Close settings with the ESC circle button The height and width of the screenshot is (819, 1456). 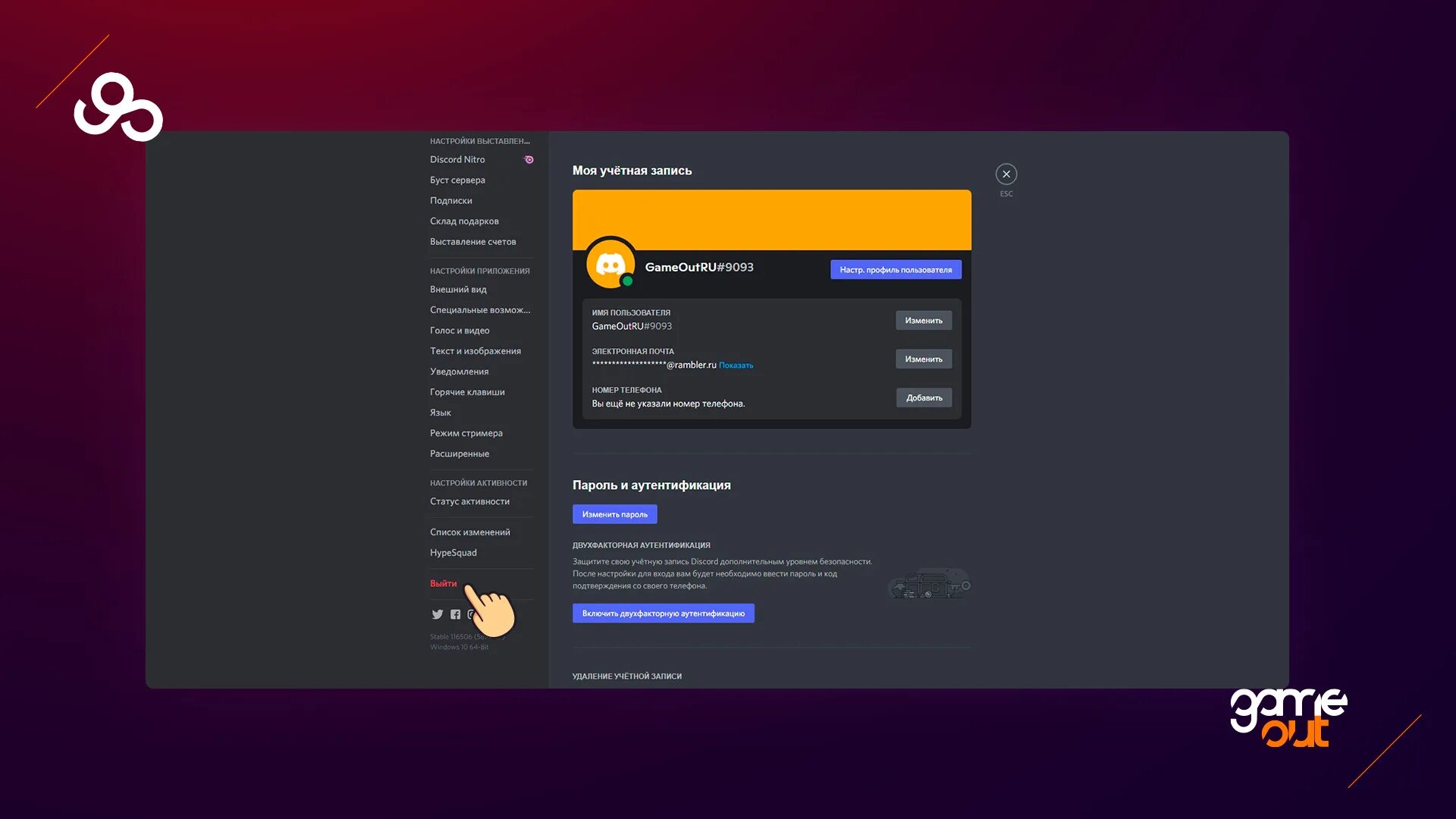(1006, 174)
